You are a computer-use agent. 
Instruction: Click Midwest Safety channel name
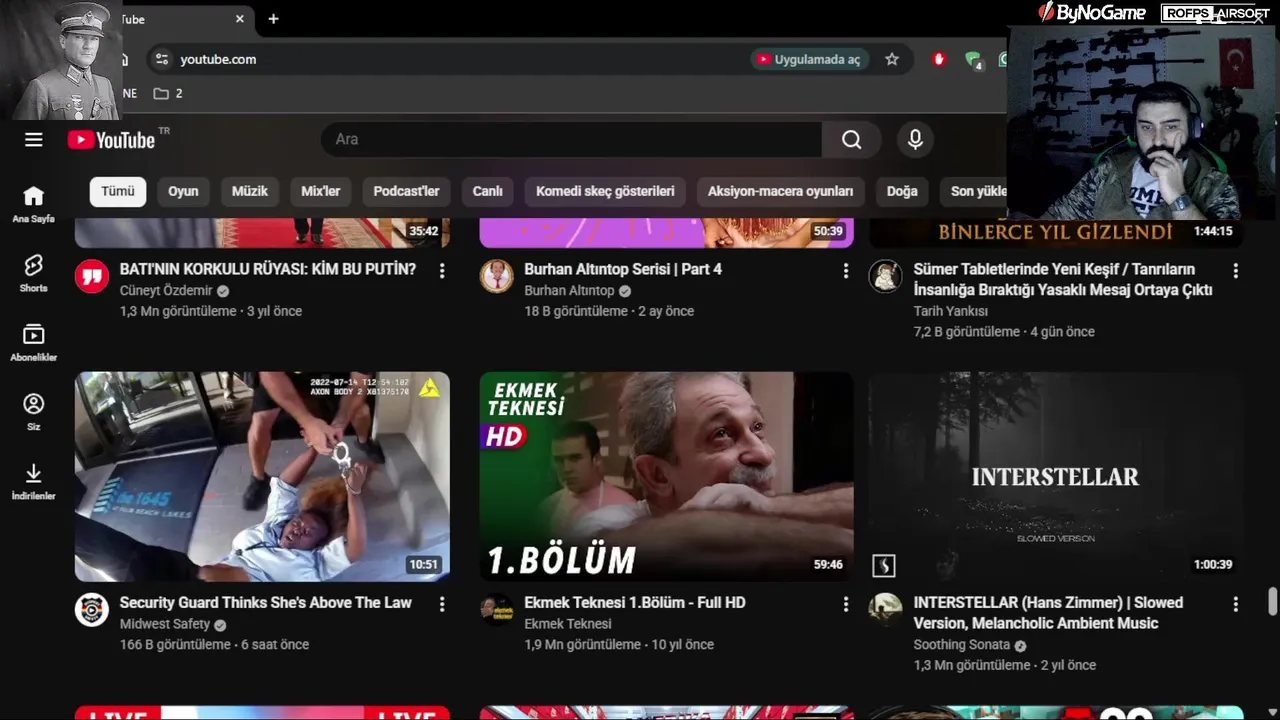coord(165,623)
